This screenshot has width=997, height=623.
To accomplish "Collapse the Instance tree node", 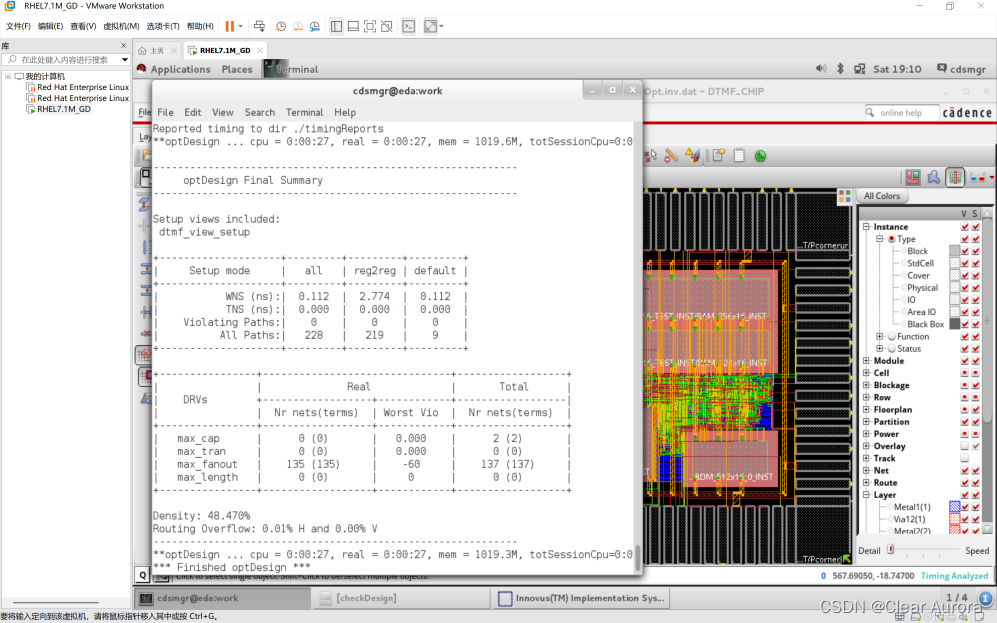I will 866,226.
